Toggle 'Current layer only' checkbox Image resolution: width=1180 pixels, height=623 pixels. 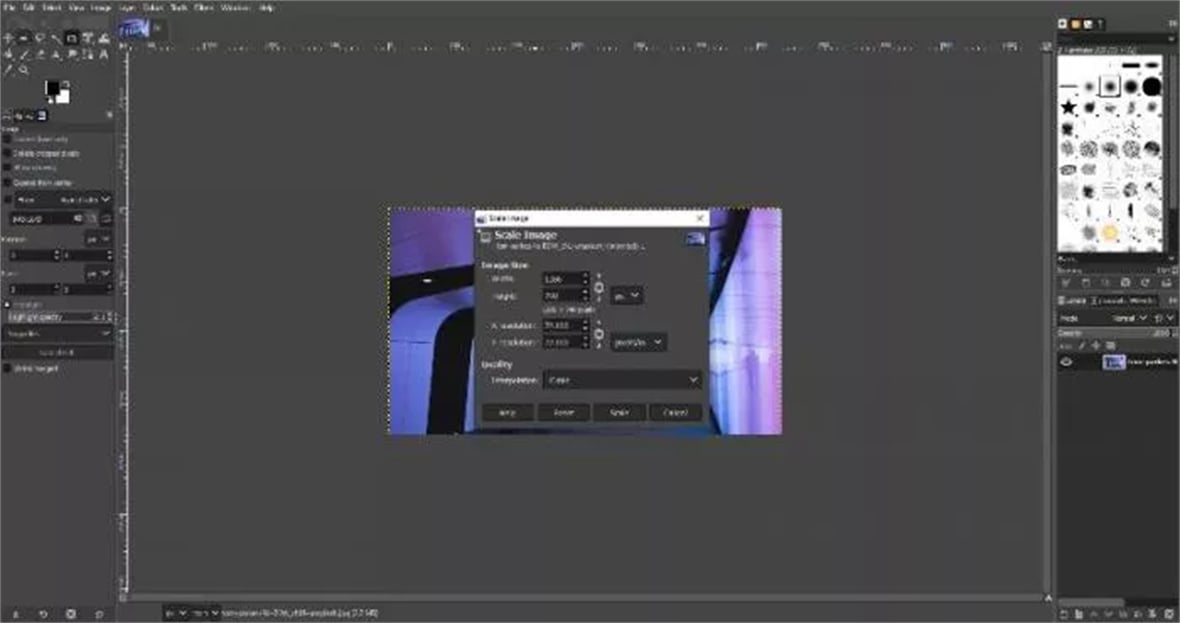pyautogui.click(x=7, y=138)
